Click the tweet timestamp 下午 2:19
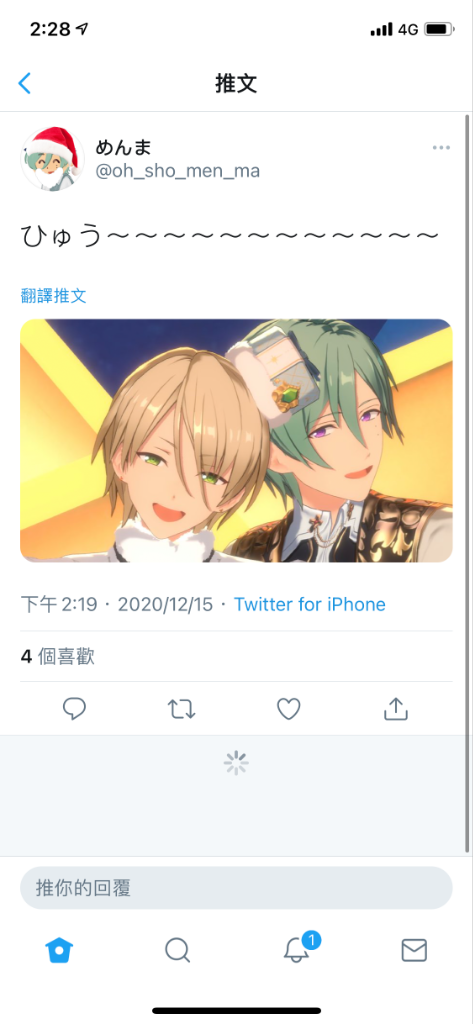The height and width of the screenshot is (1024, 473). pyautogui.click(x=59, y=604)
